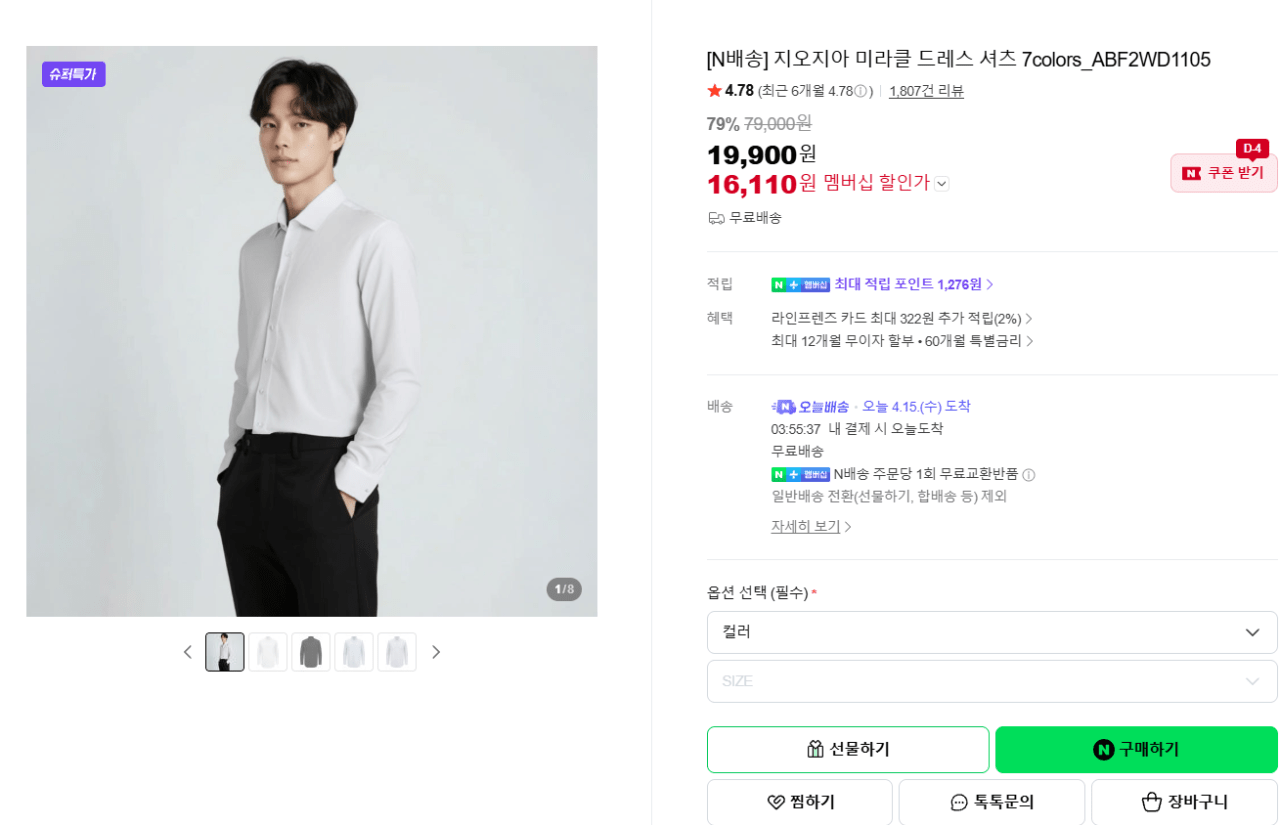This screenshot has width=1280, height=825.
Task: Click the 선물하기 gift button
Action: coord(847,749)
